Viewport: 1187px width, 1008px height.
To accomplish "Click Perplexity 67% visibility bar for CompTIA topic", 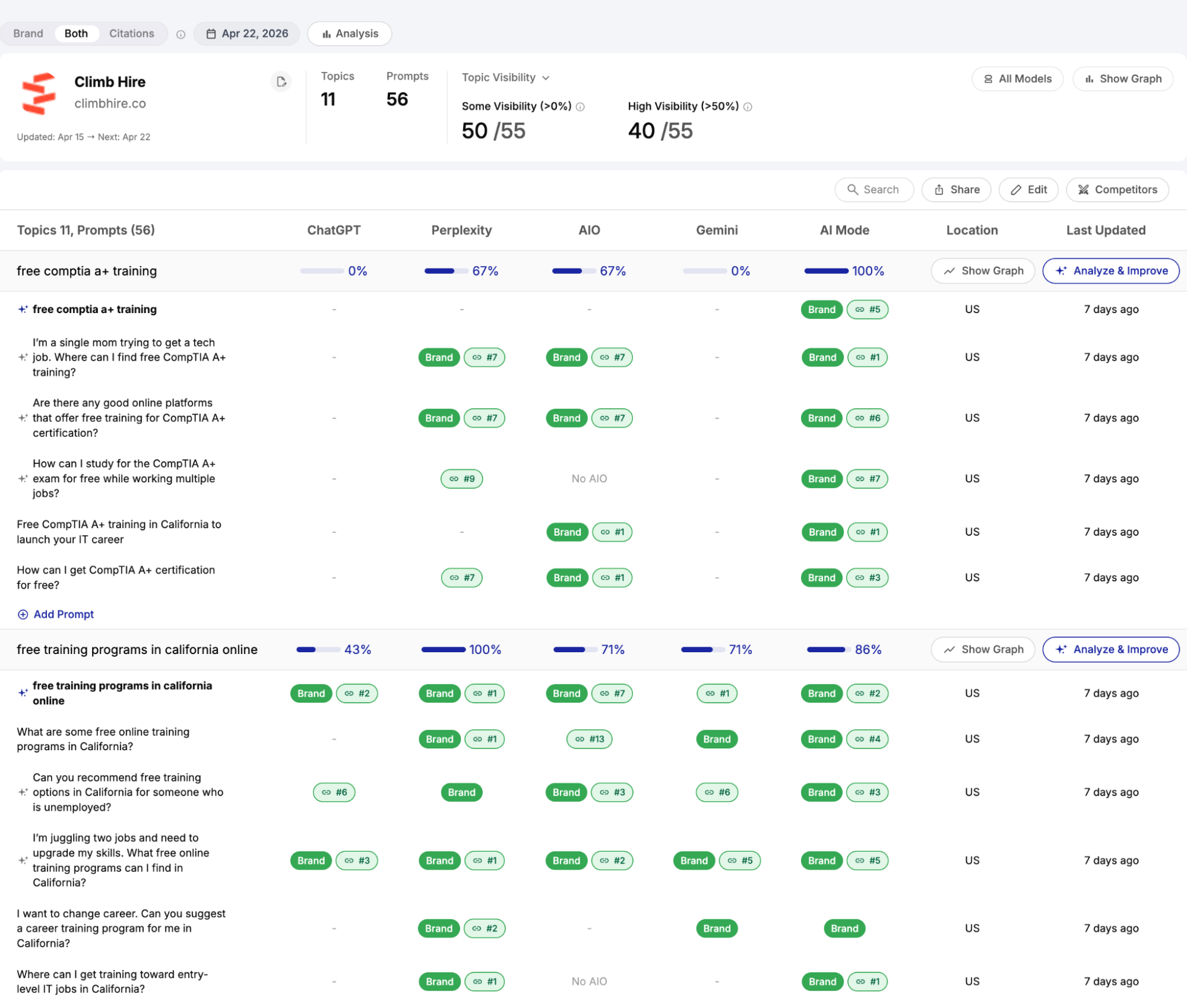I will coord(446,271).
